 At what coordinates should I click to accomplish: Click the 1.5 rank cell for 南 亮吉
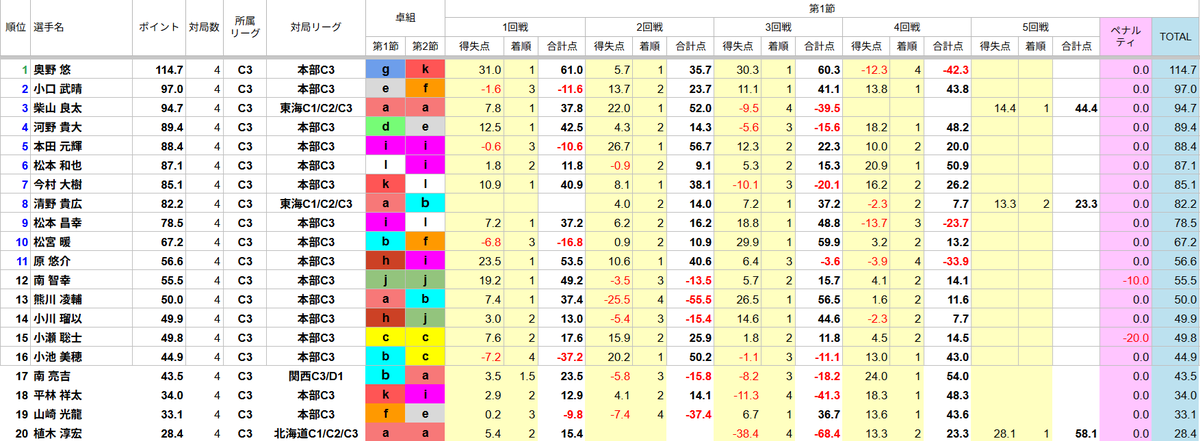(x=522, y=377)
